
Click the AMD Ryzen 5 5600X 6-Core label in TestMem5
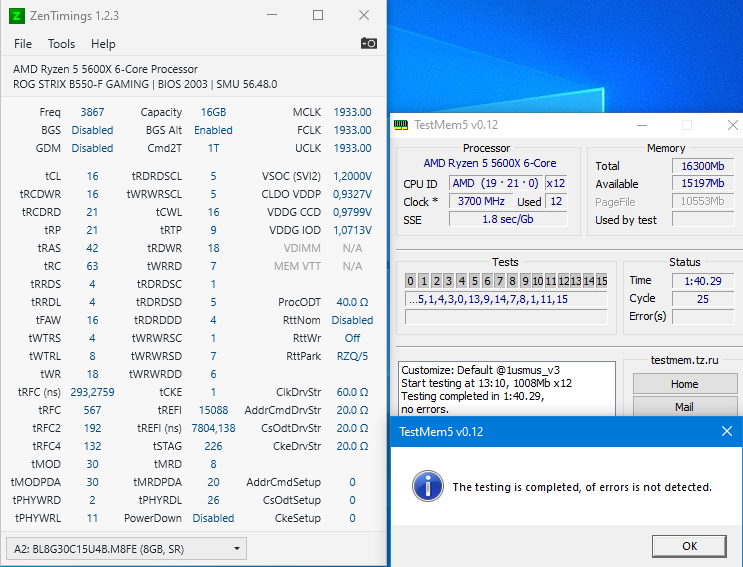(x=490, y=163)
